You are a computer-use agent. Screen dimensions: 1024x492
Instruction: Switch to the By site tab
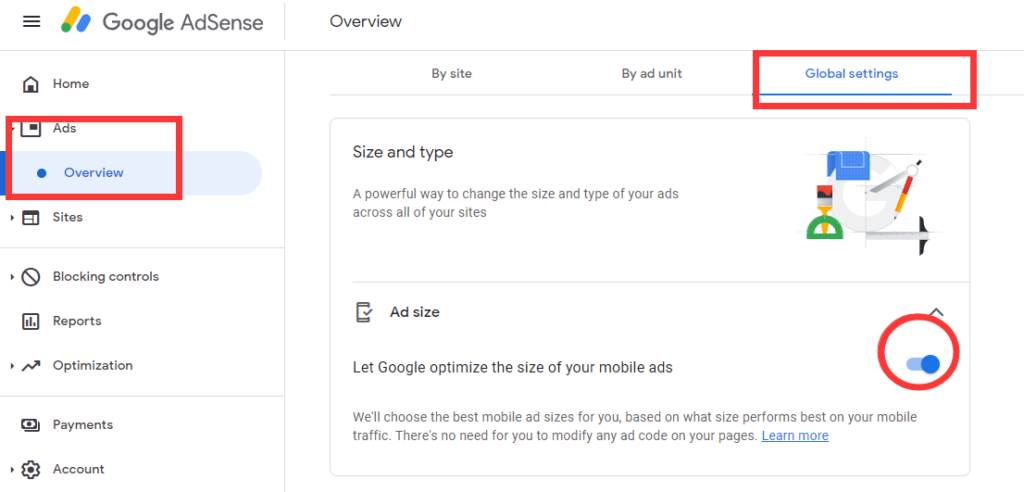coord(451,74)
